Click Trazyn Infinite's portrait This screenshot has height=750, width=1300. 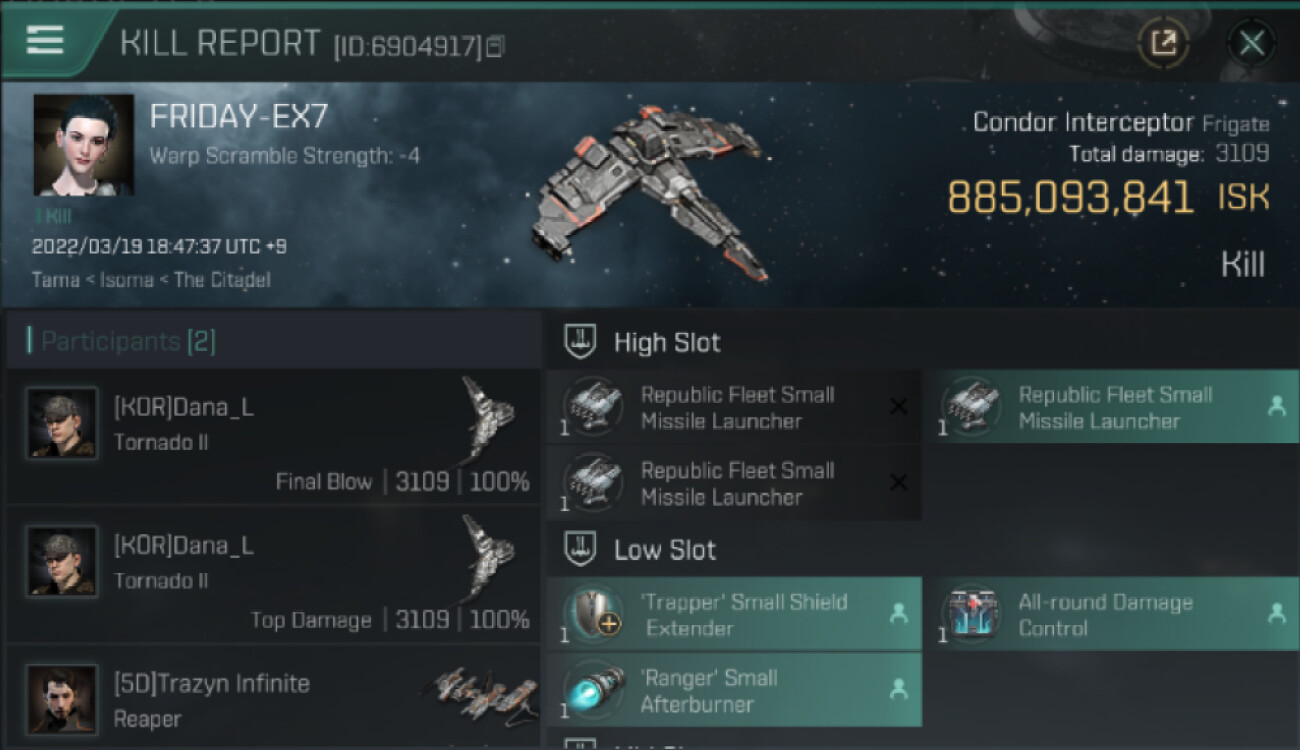coord(62,699)
